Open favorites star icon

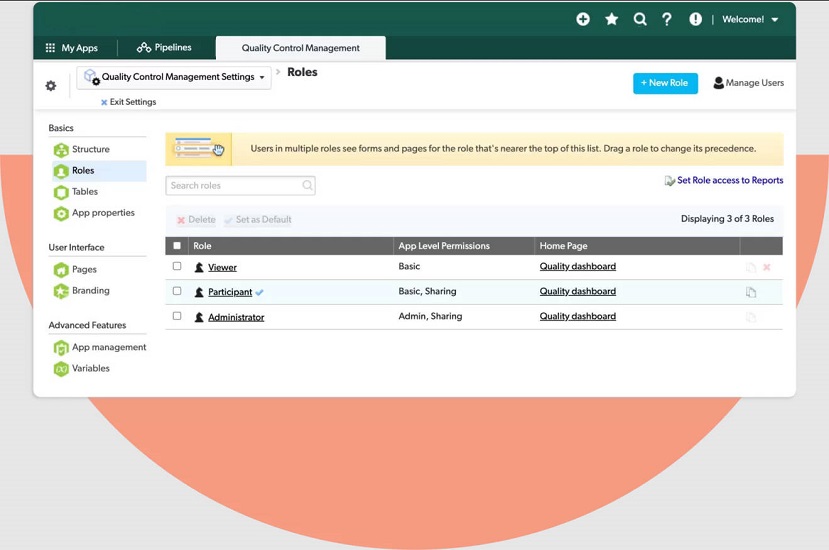coord(611,19)
